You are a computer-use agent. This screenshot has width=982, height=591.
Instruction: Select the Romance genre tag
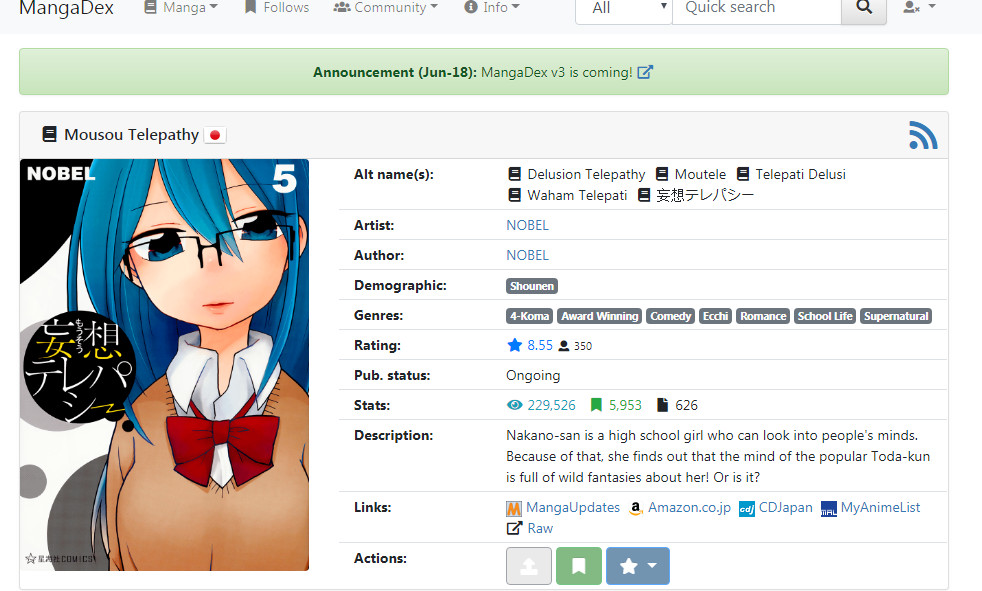(x=763, y=316)
